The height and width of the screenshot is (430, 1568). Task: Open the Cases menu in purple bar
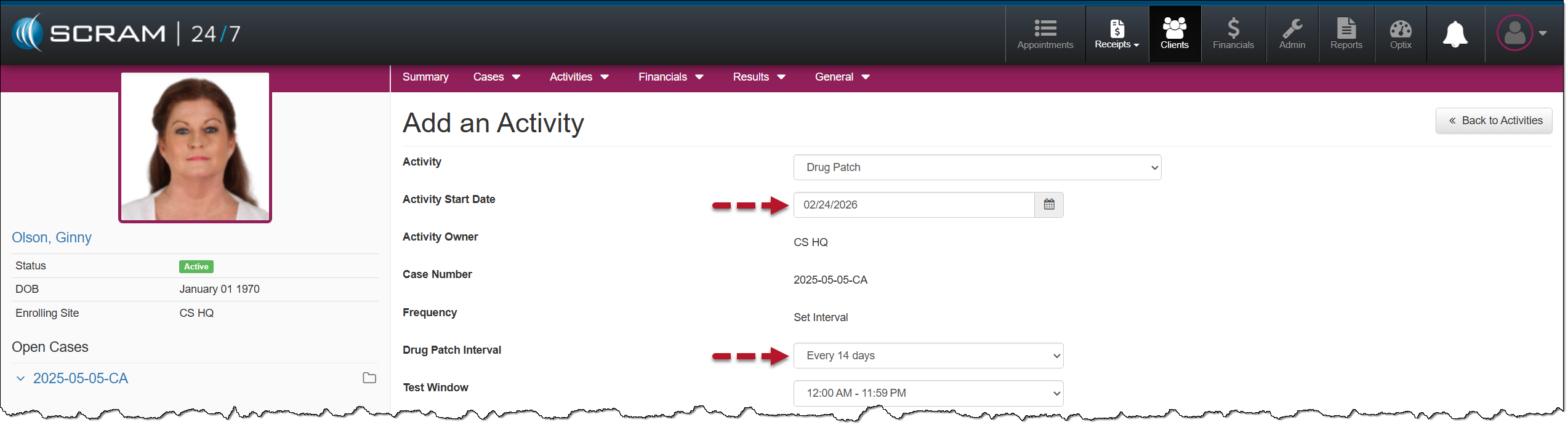pos(496,77)
